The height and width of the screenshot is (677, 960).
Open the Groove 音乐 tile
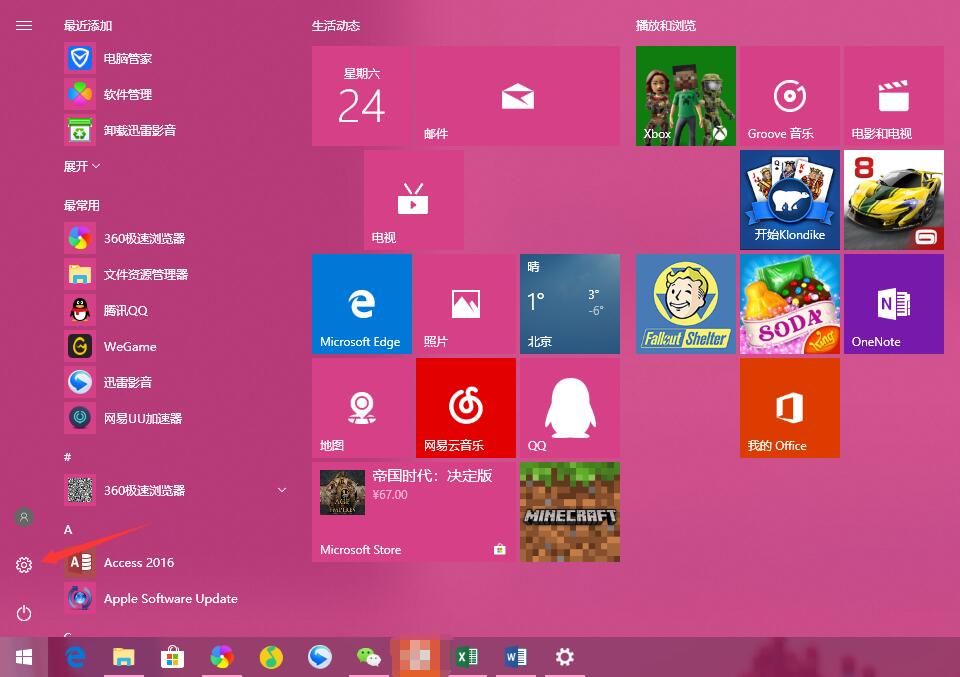click(x=789, y=95)
